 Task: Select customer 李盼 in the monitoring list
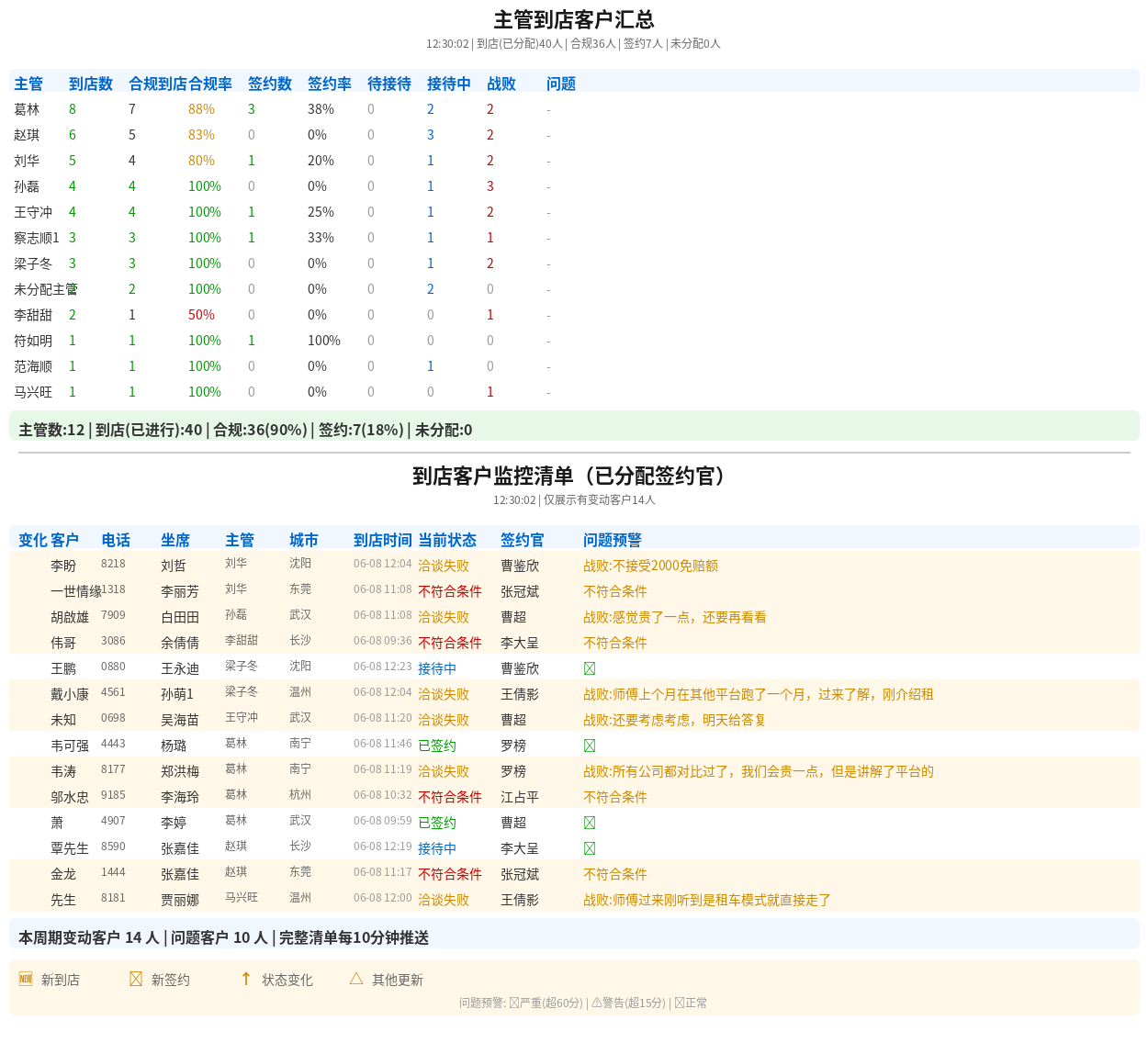tap(63, 566)
